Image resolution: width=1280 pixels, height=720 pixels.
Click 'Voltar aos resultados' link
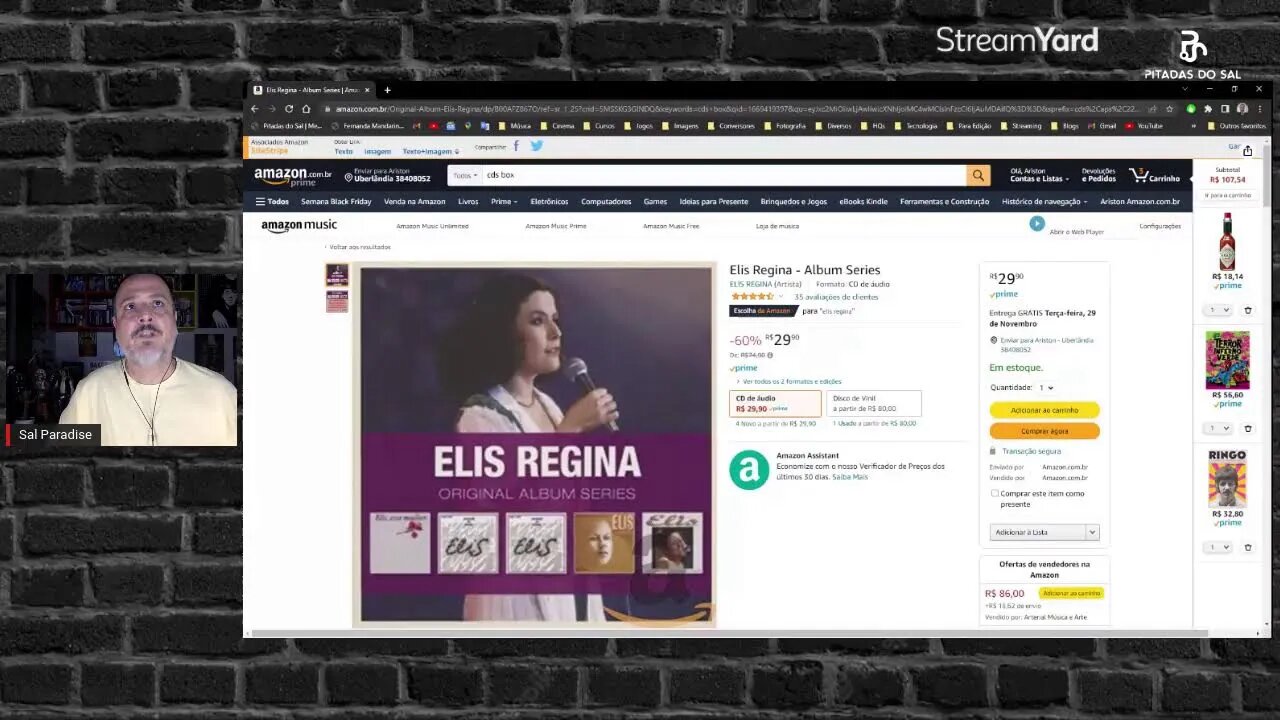tap(358, 247)
